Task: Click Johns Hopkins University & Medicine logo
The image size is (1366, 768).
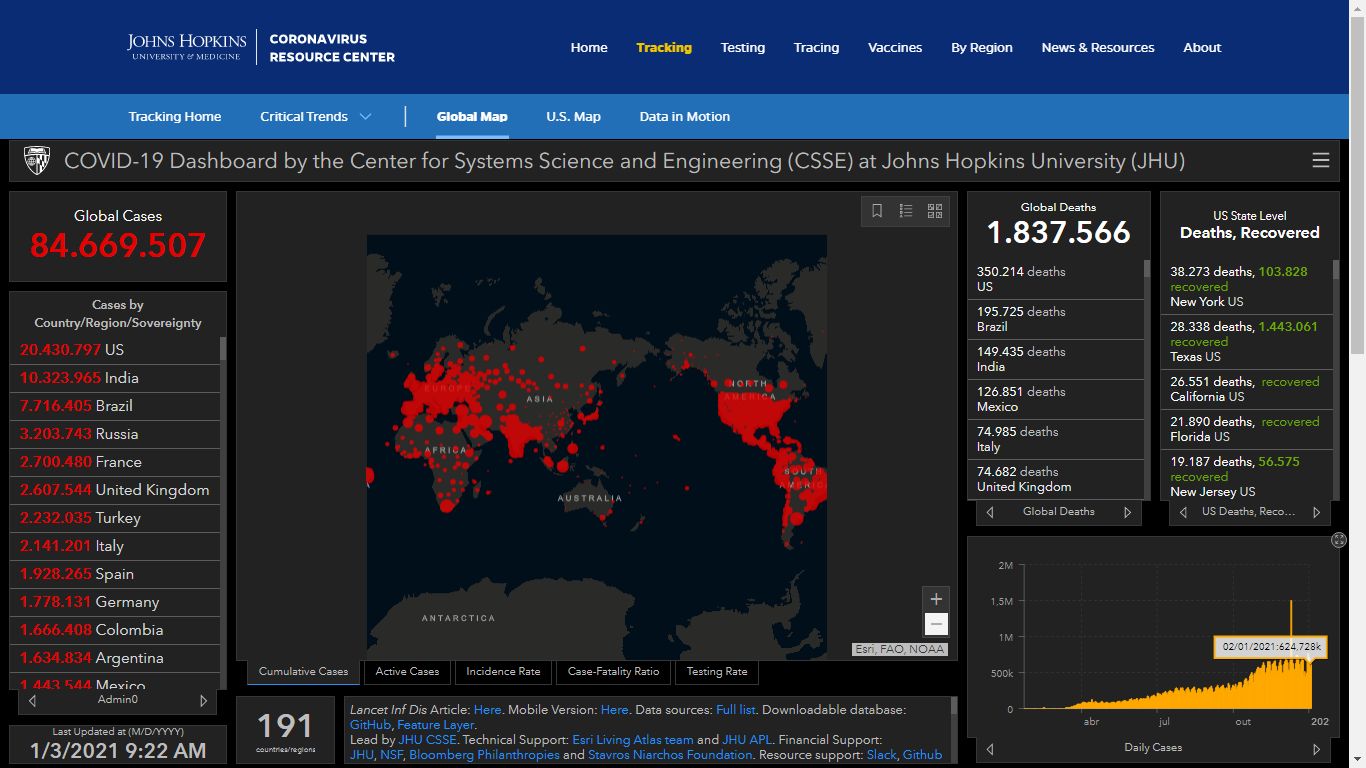Action: [x=186, y=47]
